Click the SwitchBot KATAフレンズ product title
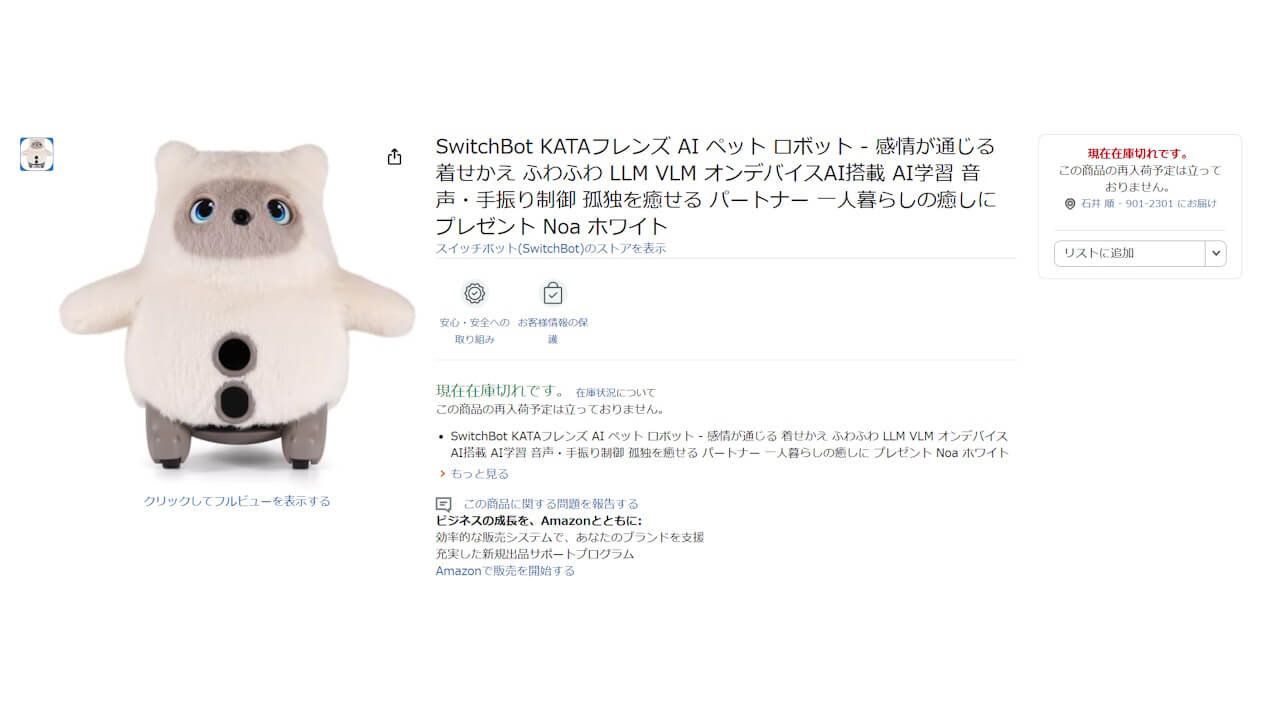The height and width of the screenshot is (720, 1280). pos(716,186)
